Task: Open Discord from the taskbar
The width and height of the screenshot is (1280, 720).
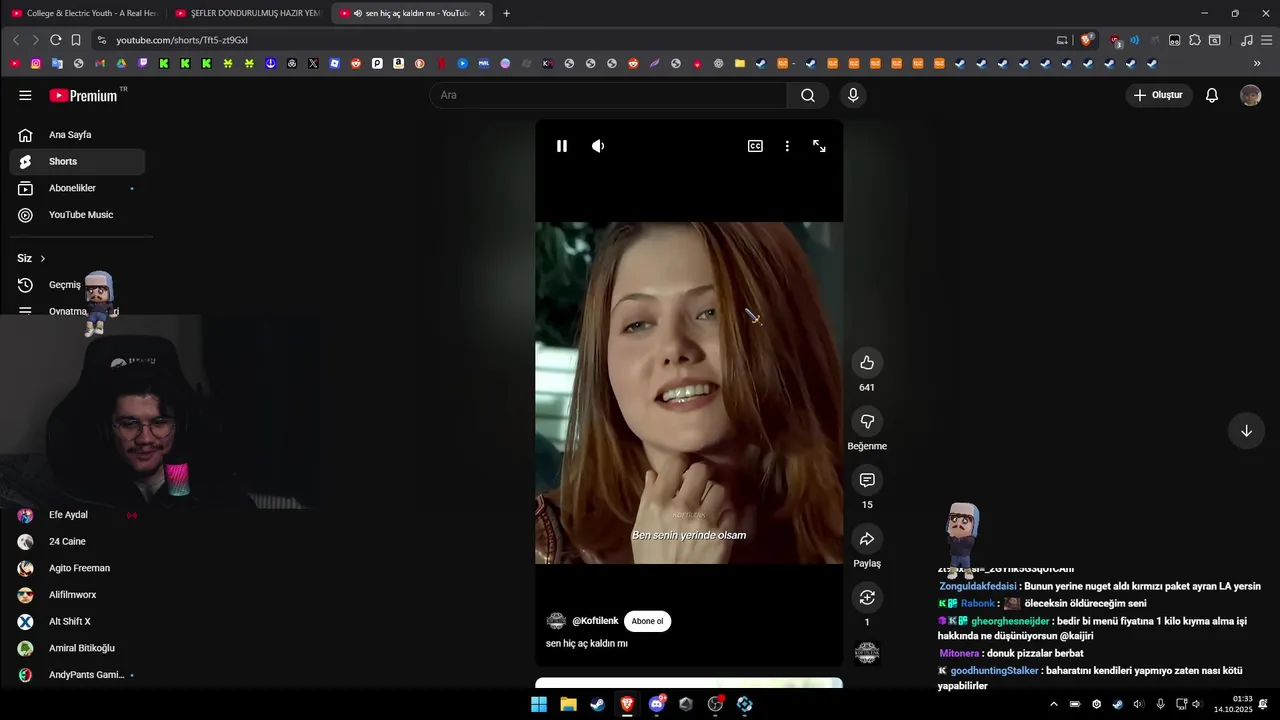Action: [x=657, y=704]
